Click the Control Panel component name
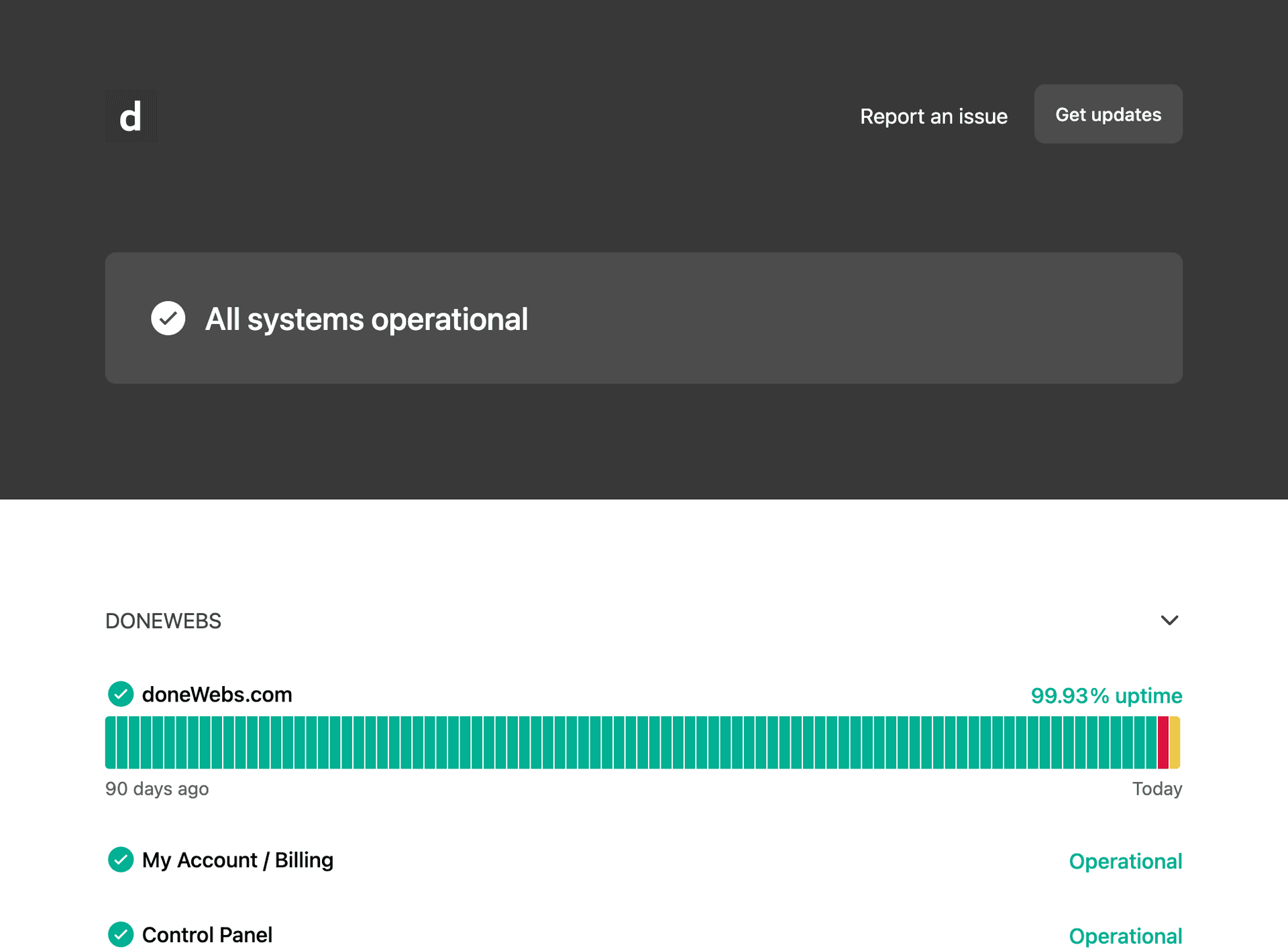 pyautogui.click(x=207, y=935)
